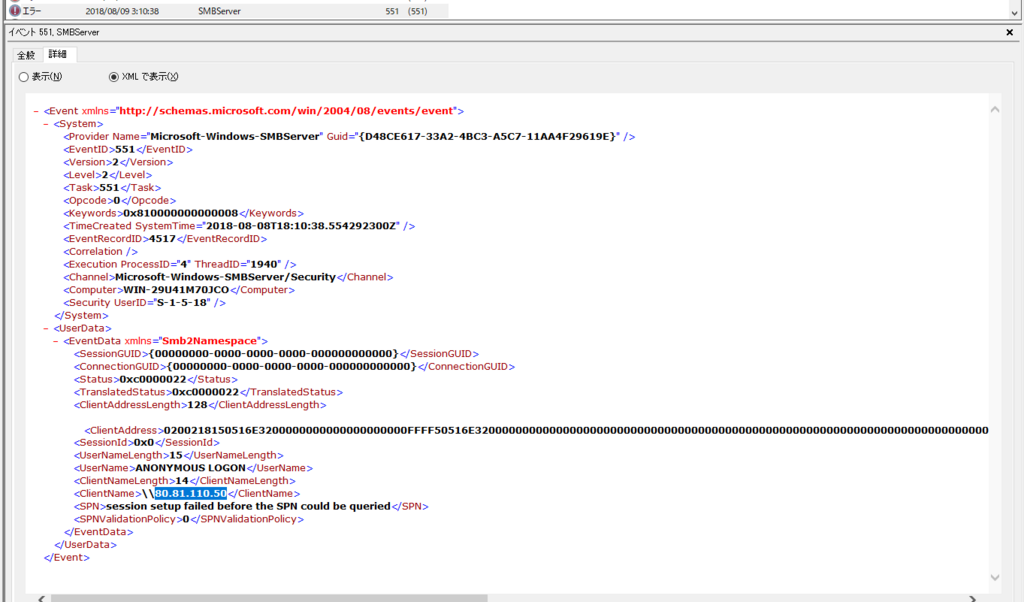Click the Provider Name Microsoft-Windows-SMBServer value

pyautogui.click(x=236, y=136)
